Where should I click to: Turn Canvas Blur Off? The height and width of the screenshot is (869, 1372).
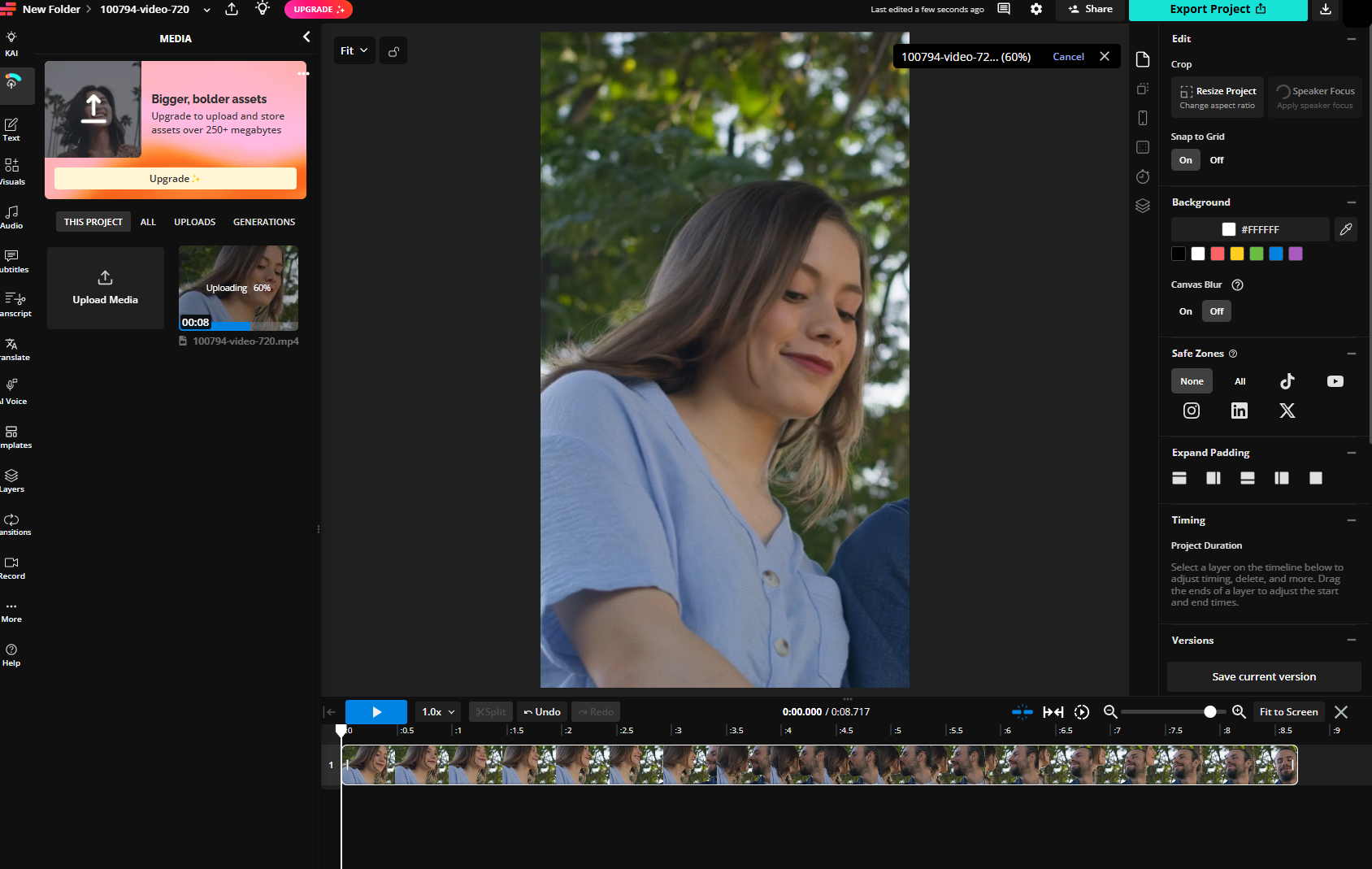click(x=1217, y=311)
